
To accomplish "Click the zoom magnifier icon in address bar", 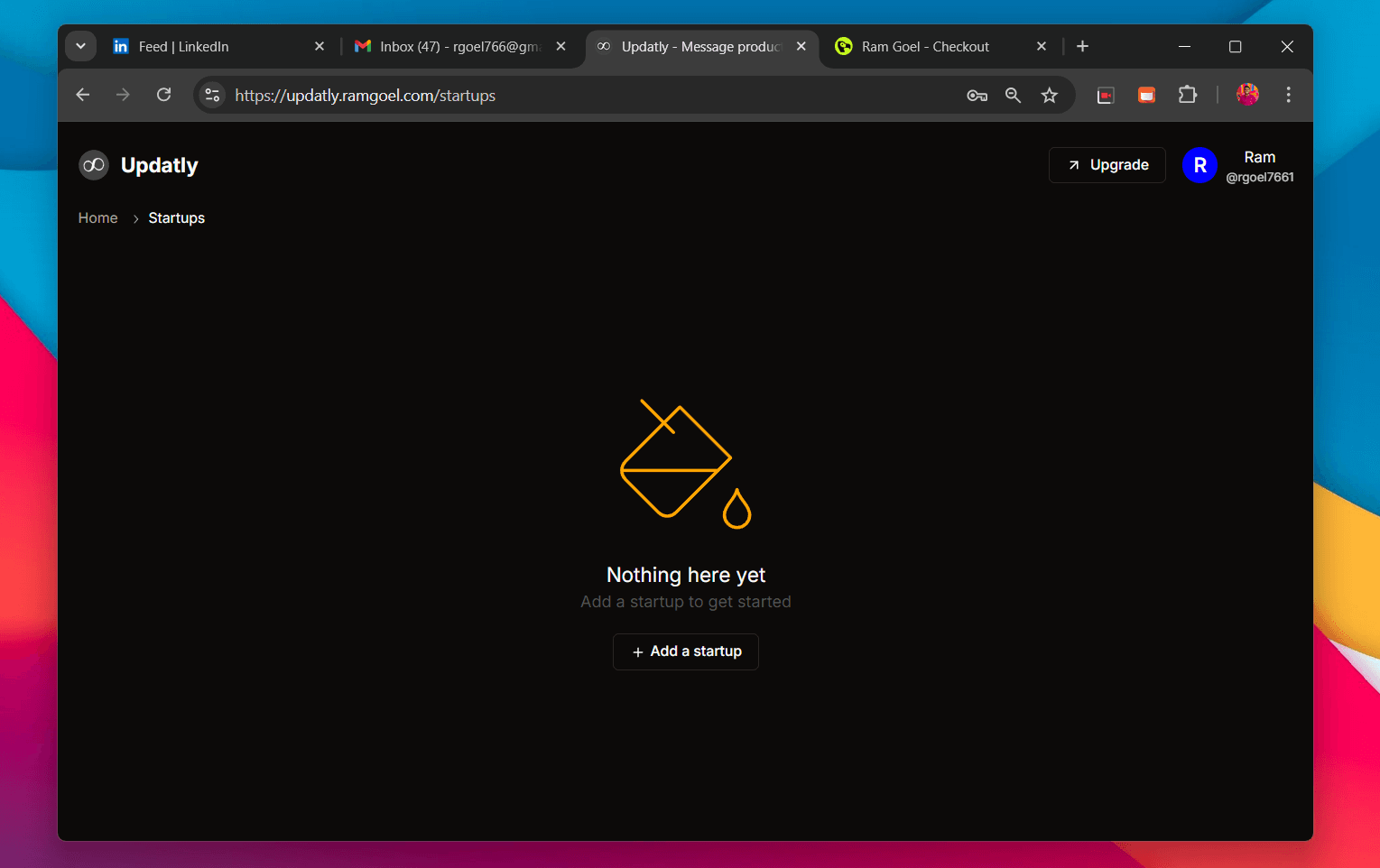I will [1013, 96].
